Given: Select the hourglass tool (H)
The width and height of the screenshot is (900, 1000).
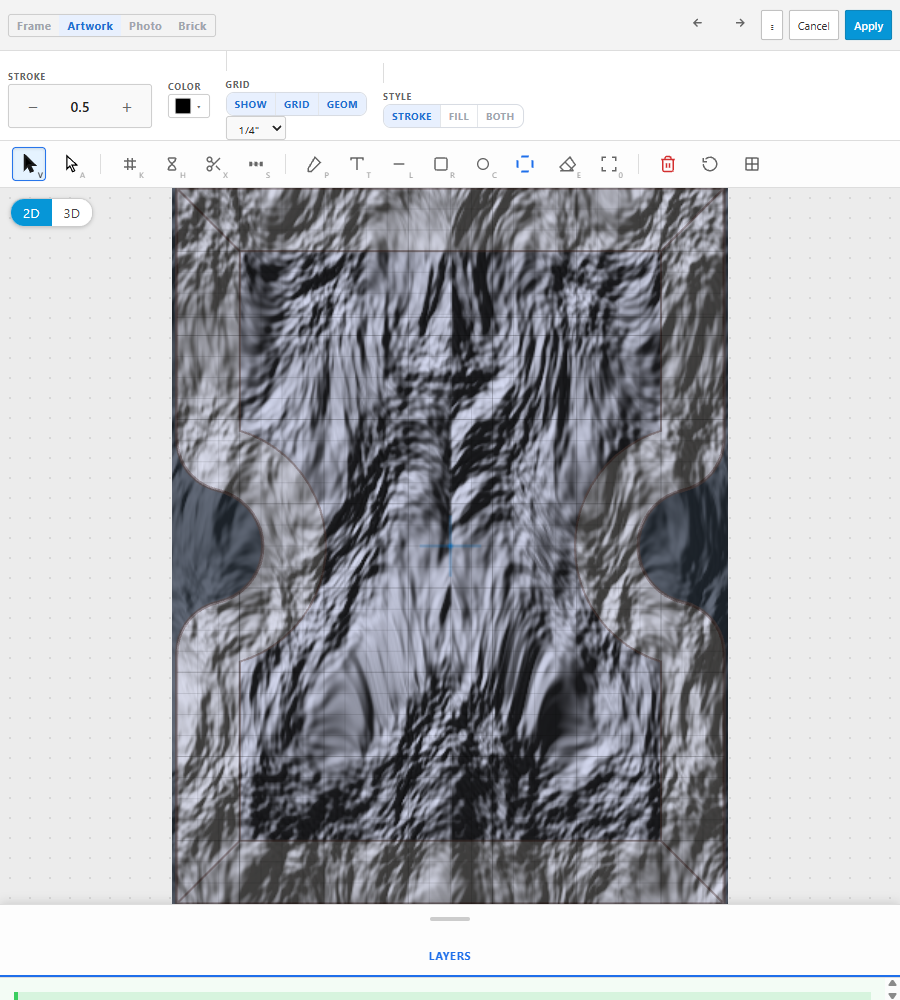Looking at the screenshot, I should [x=172, y=164].
